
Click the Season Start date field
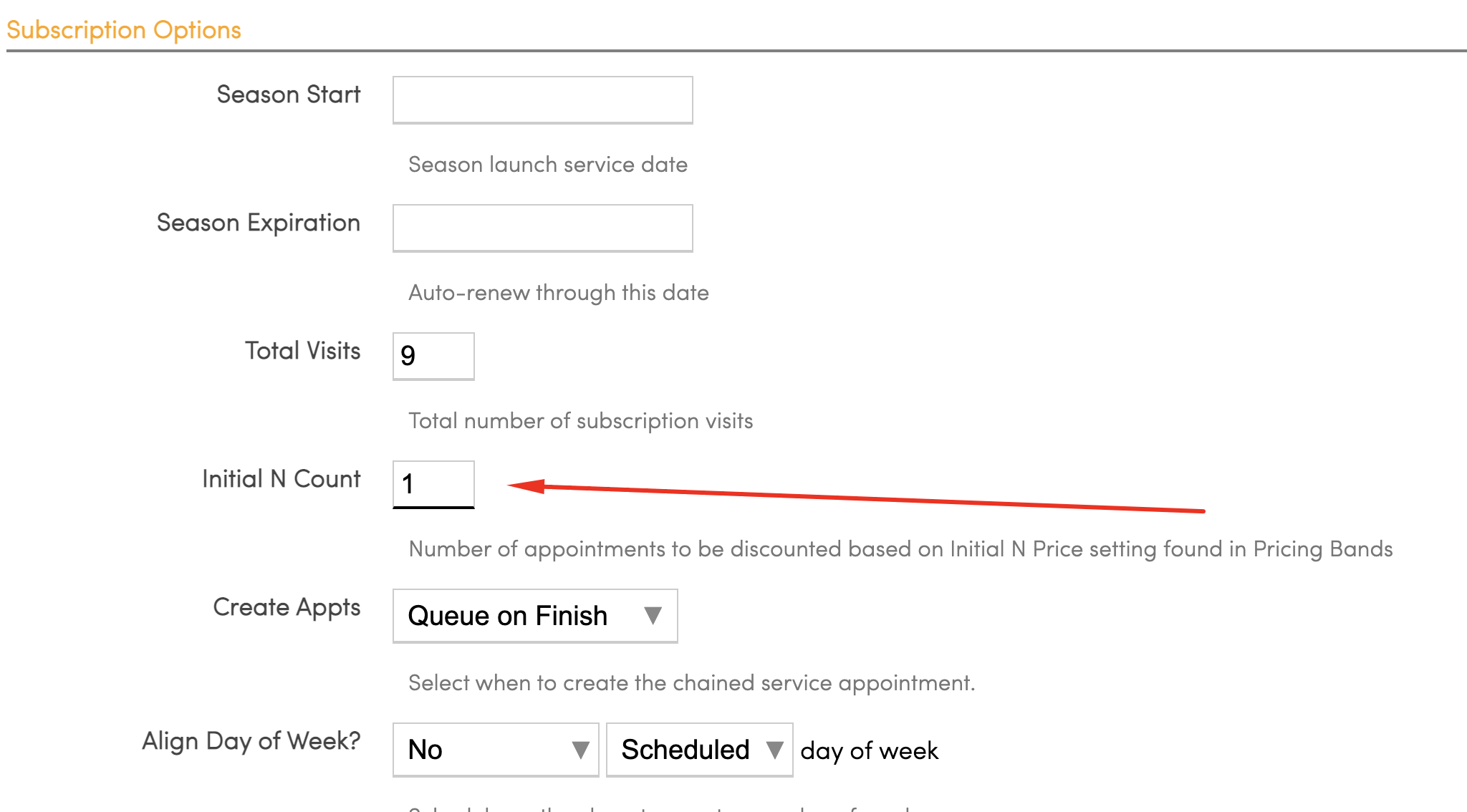542,100
